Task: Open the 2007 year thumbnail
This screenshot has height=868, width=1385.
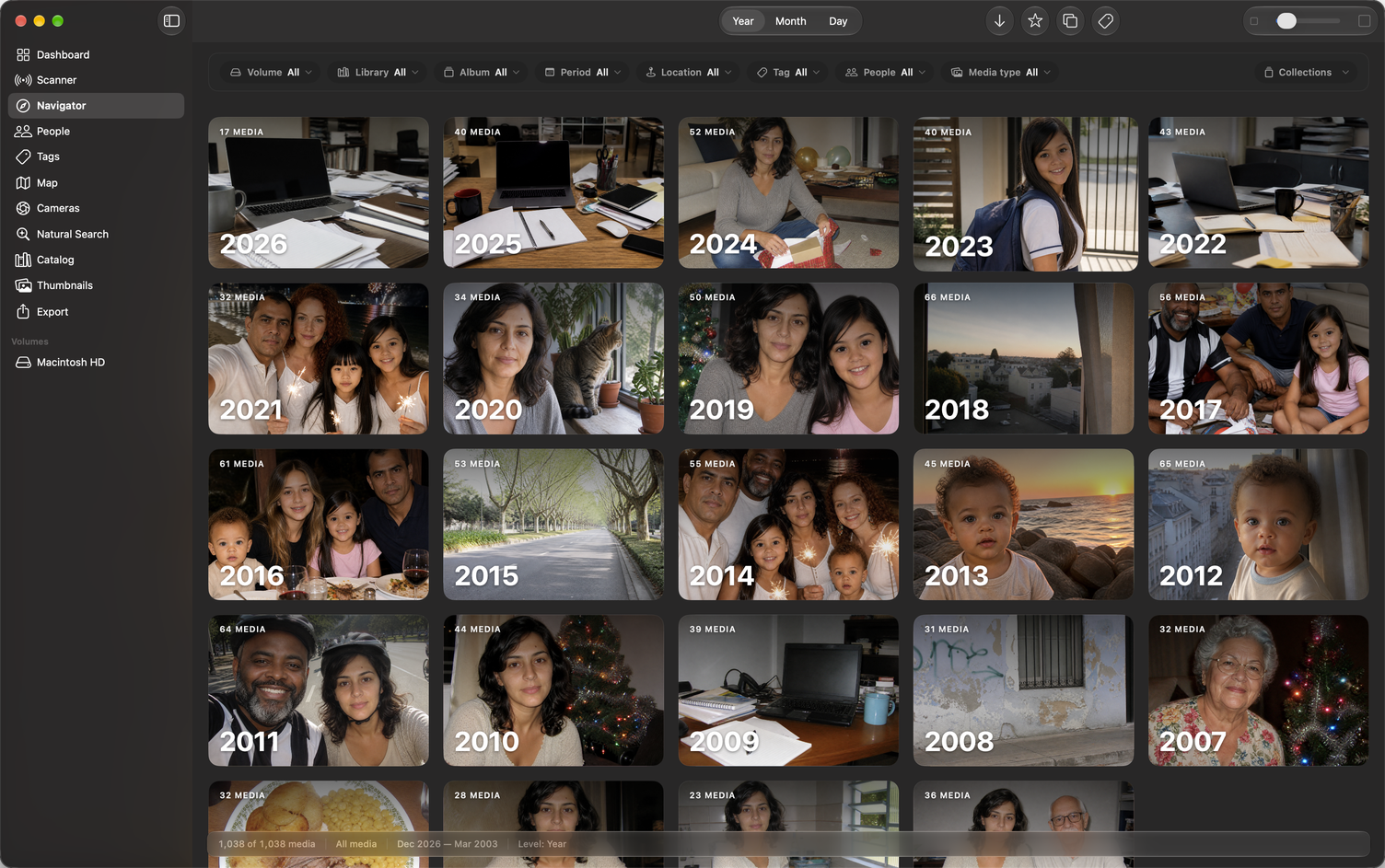Action: point(1258,690)
